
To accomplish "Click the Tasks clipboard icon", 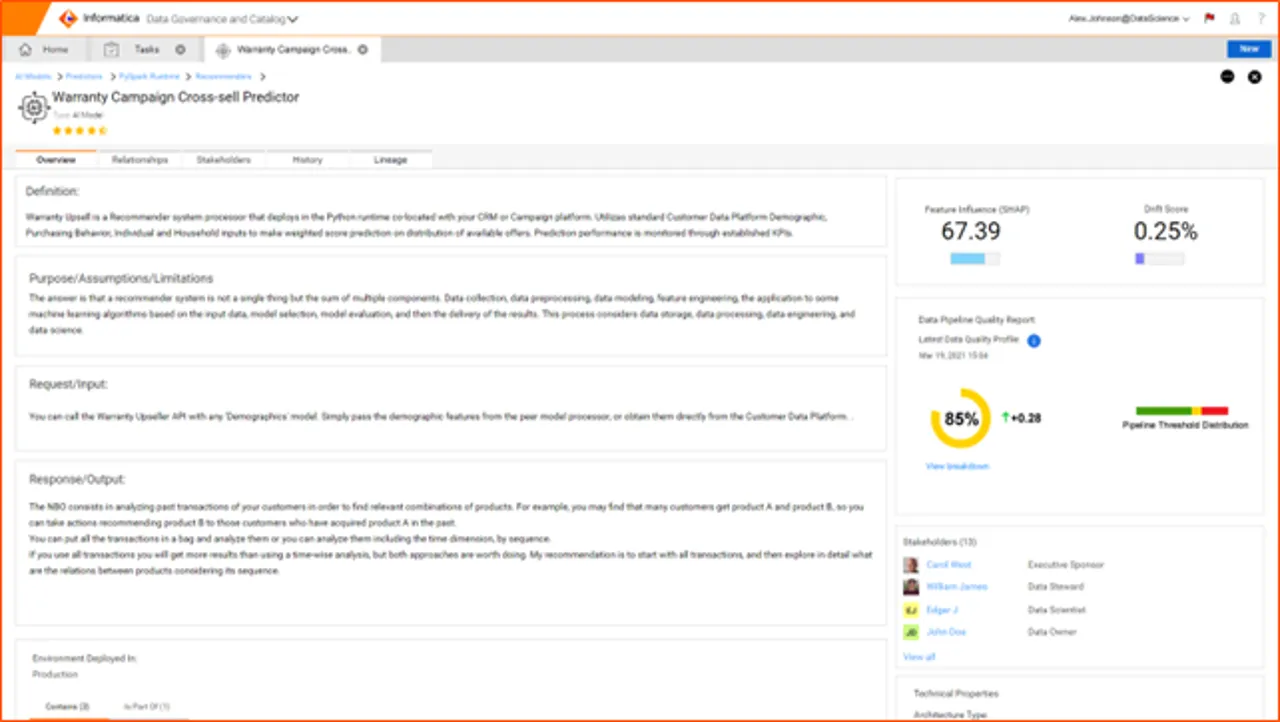I will tap(112, 49).
